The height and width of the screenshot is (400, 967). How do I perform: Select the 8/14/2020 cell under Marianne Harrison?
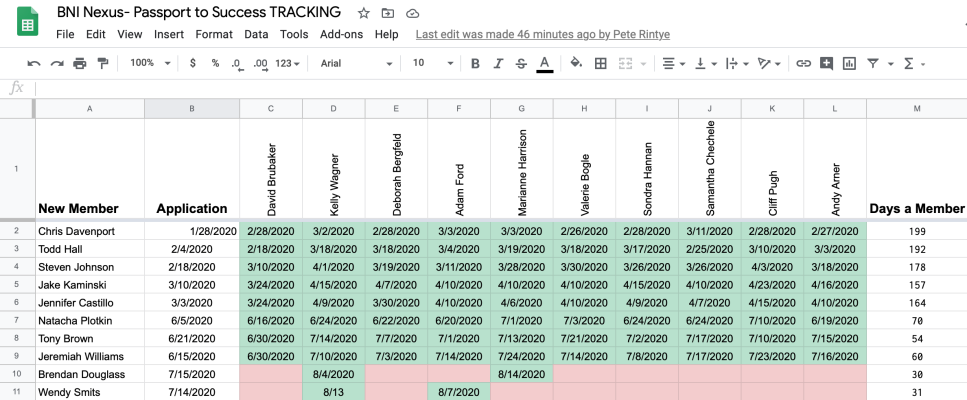(x=522, y=374)
